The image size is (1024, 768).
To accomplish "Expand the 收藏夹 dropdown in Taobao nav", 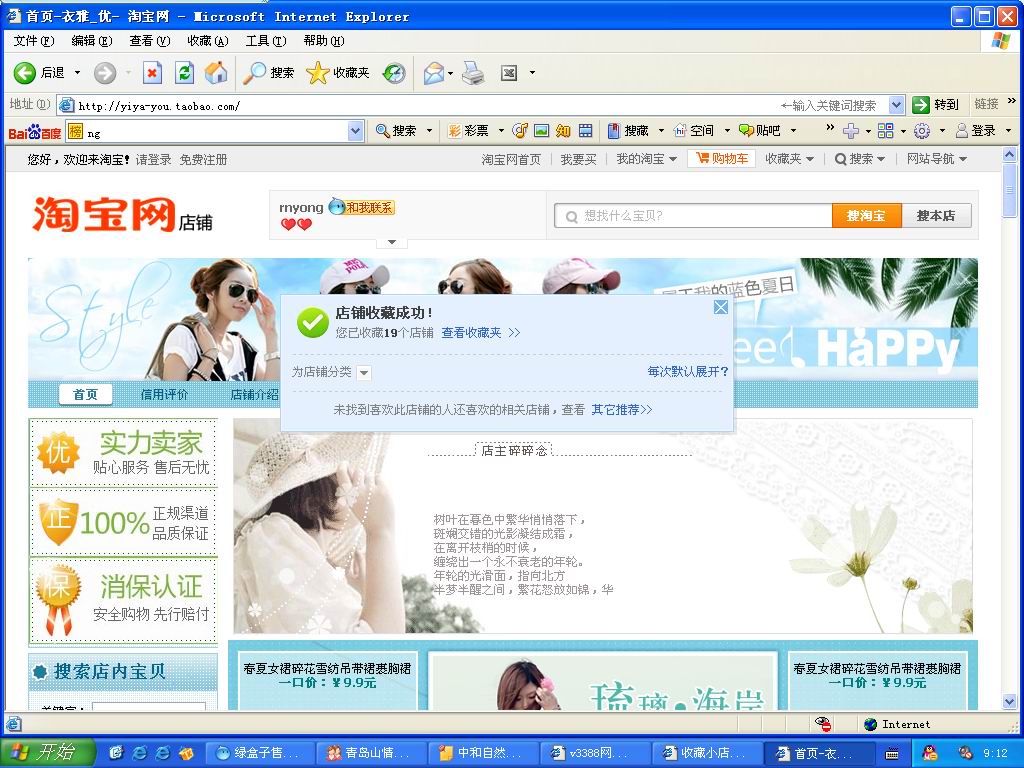I will pos(810,159).
